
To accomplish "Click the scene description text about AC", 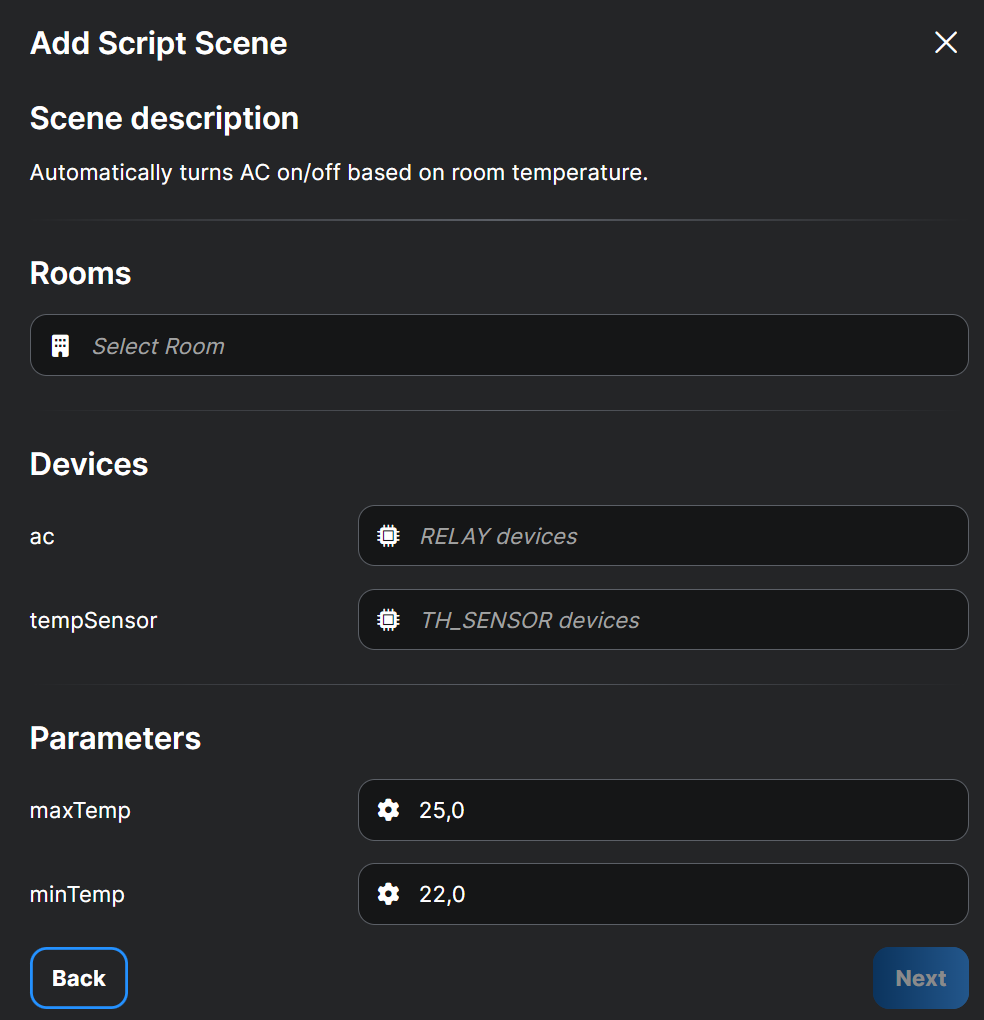I will (x=339, y=172).
